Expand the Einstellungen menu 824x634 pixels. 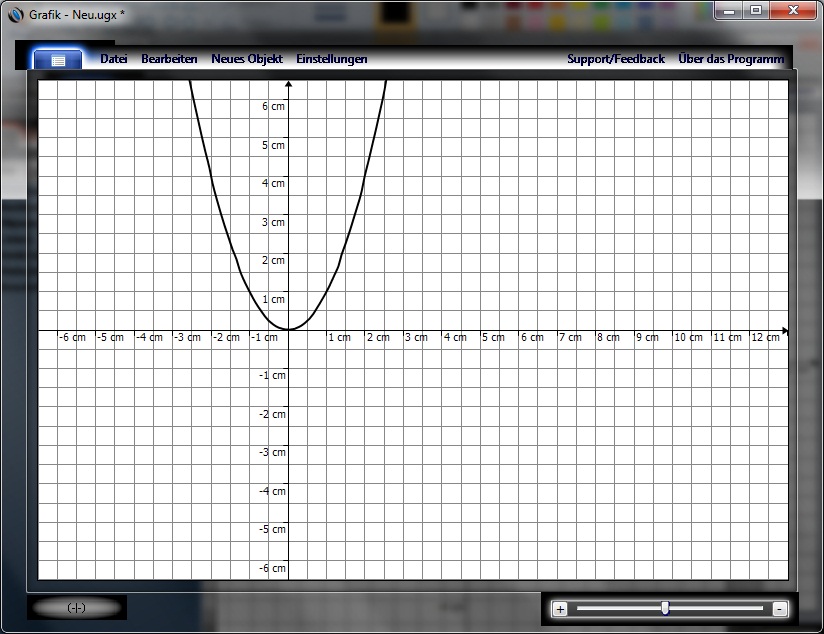[x=331, y=59]
